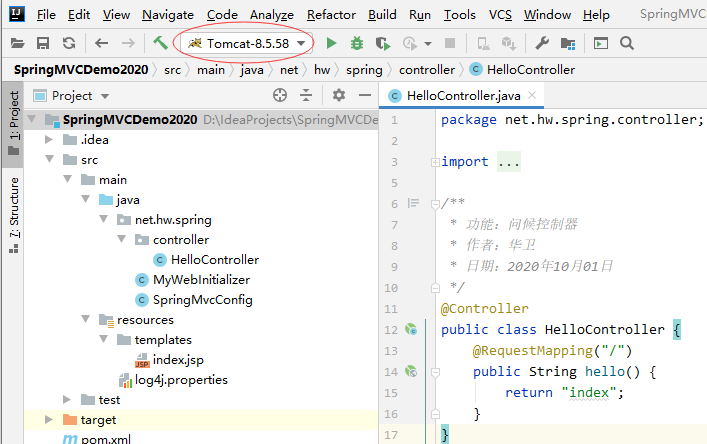Viewport: 707px width, 444px height.
Task: Fold the Javadoc comment at line 6
Action: point(435,204)
